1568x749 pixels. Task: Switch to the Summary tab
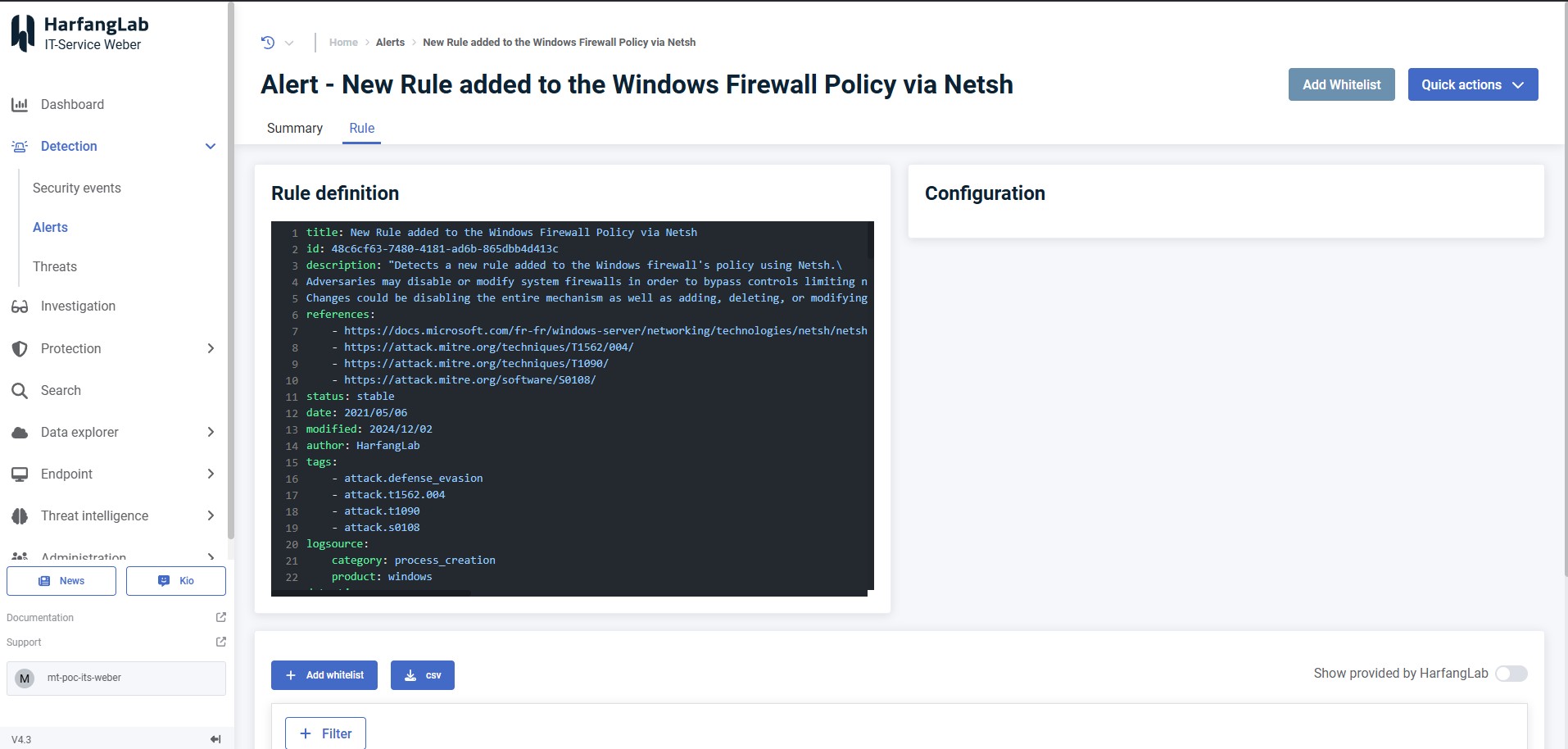click(295, 129)
